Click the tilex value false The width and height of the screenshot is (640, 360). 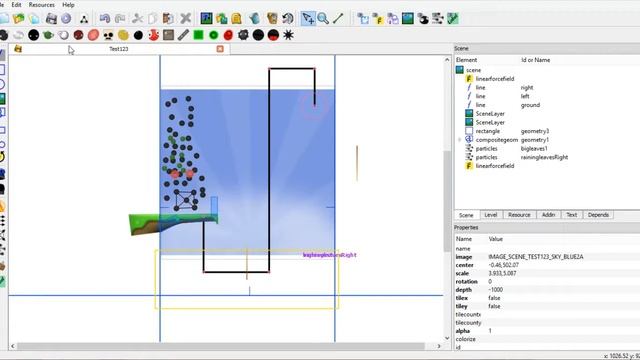tap(494, 298)
